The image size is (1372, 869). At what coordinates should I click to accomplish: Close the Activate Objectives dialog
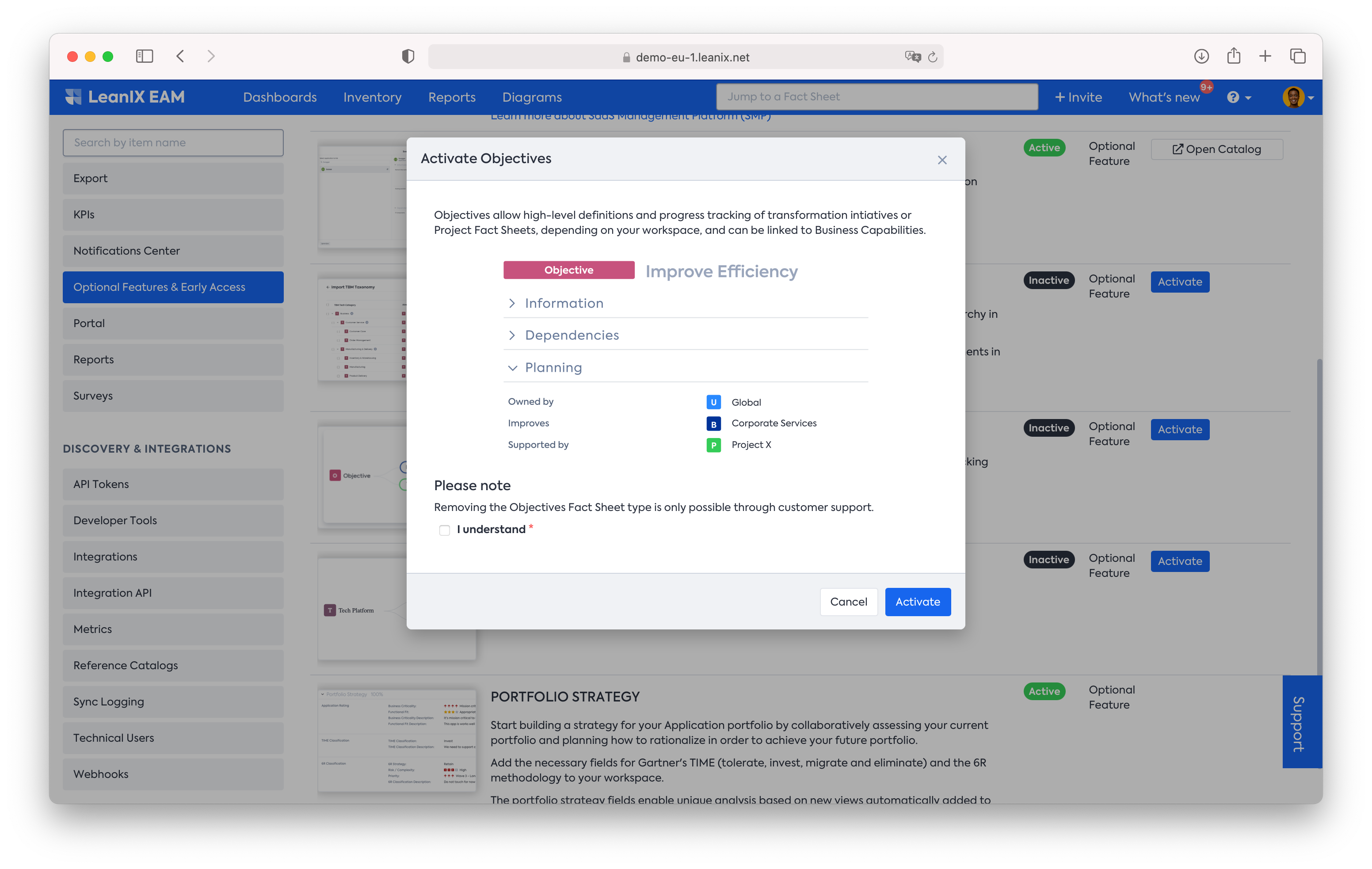[942, 160]
